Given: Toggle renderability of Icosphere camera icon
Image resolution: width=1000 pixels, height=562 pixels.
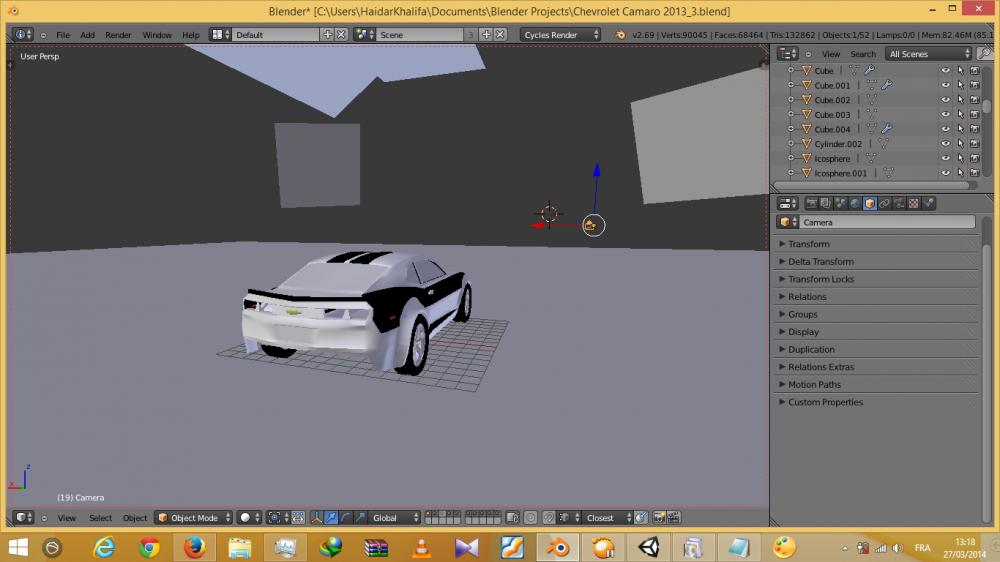Looking at the screenshot, I should [974, 158].
